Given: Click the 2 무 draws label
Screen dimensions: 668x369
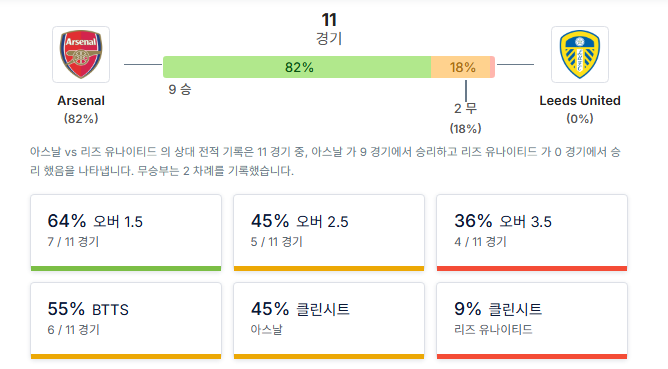Looking at the screenshot, I should pyautogui.click(x=465, y=108).
